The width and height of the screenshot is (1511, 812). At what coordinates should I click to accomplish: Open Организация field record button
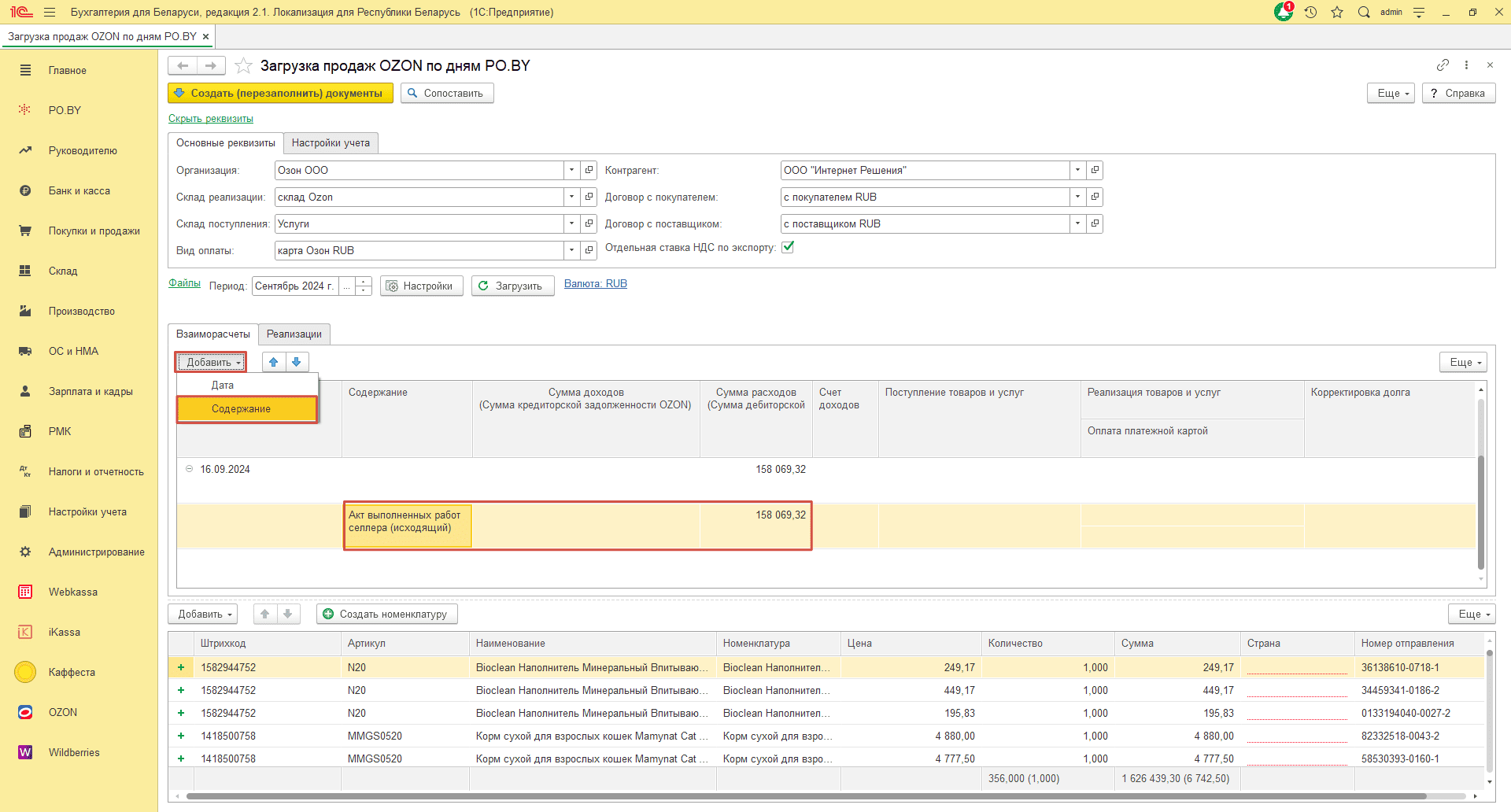click(589, 170)
